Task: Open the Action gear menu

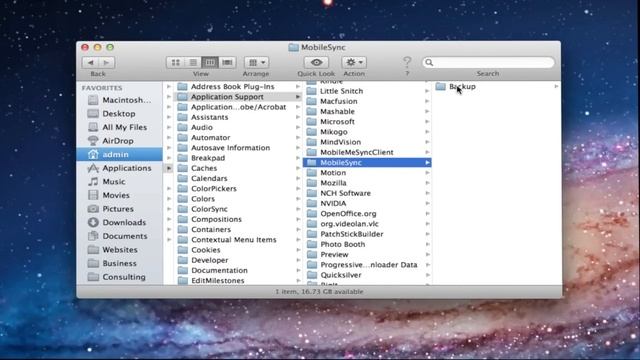Action: coord(354,62)
